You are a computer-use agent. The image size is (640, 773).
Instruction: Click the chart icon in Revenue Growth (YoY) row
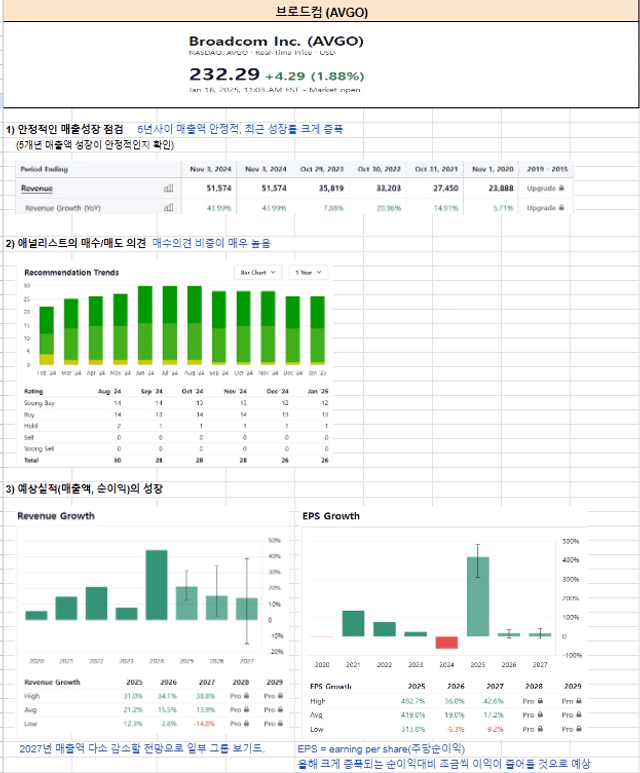click(x=169, y=208)
